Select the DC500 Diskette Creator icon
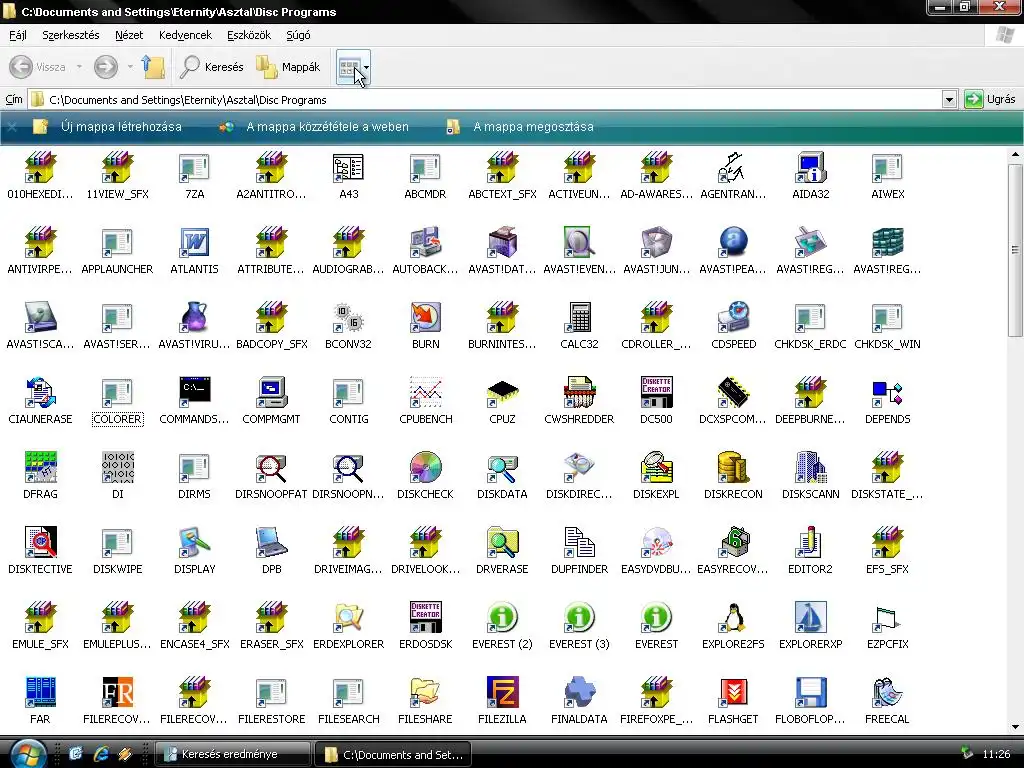The width and height of the screenshot is (1024, 768). 656,393
